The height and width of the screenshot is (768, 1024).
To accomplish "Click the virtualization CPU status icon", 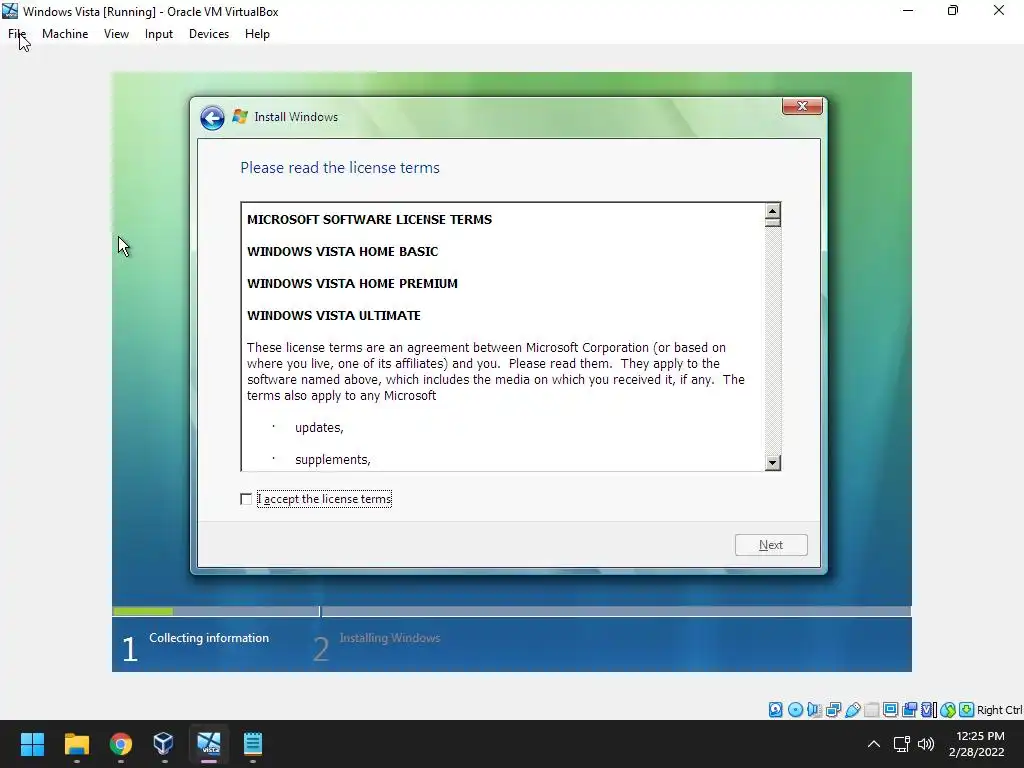I will 929,710.
